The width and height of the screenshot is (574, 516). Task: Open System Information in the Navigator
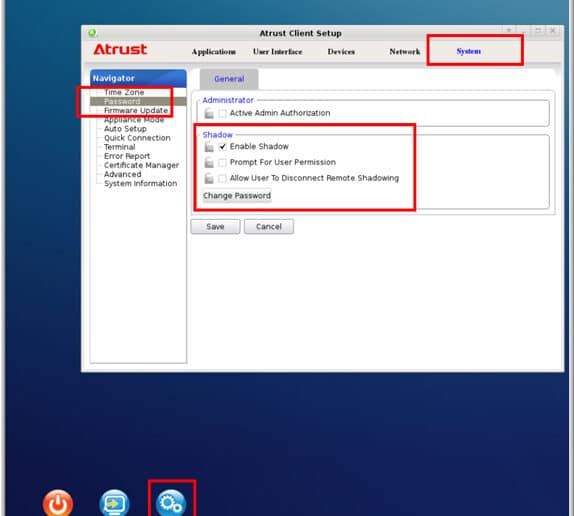pos(141,184)
